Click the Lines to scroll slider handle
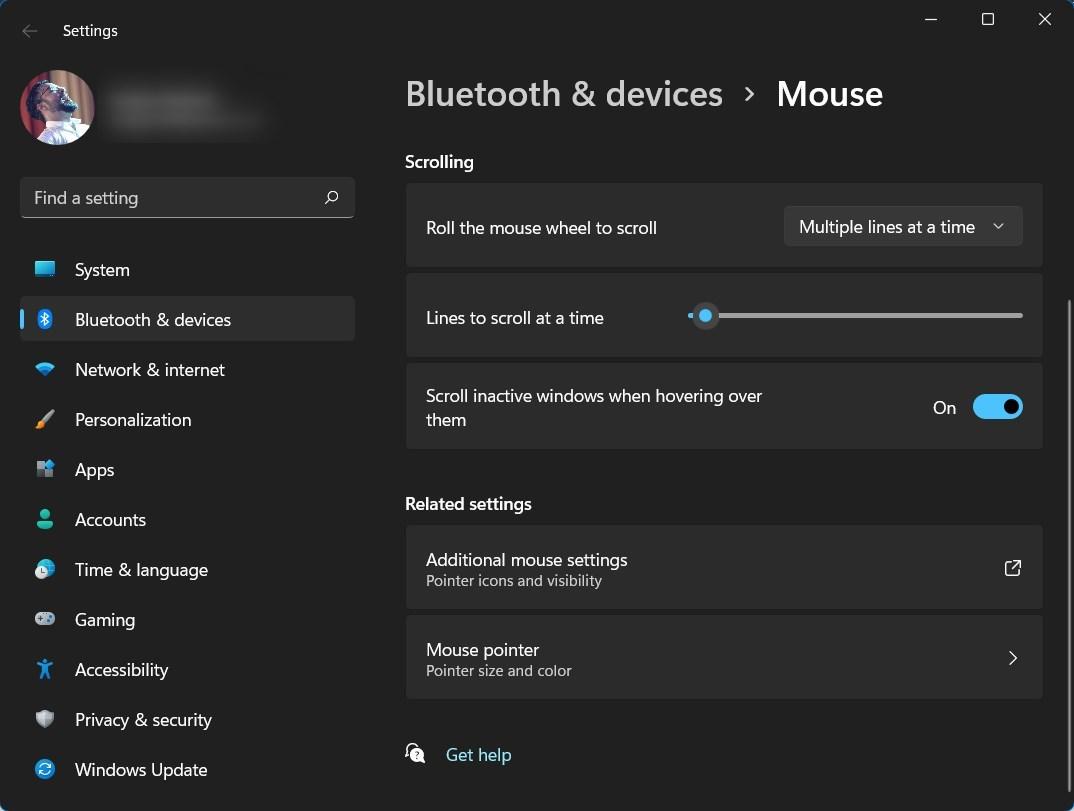1074x811 pixels. coord(705,316)
